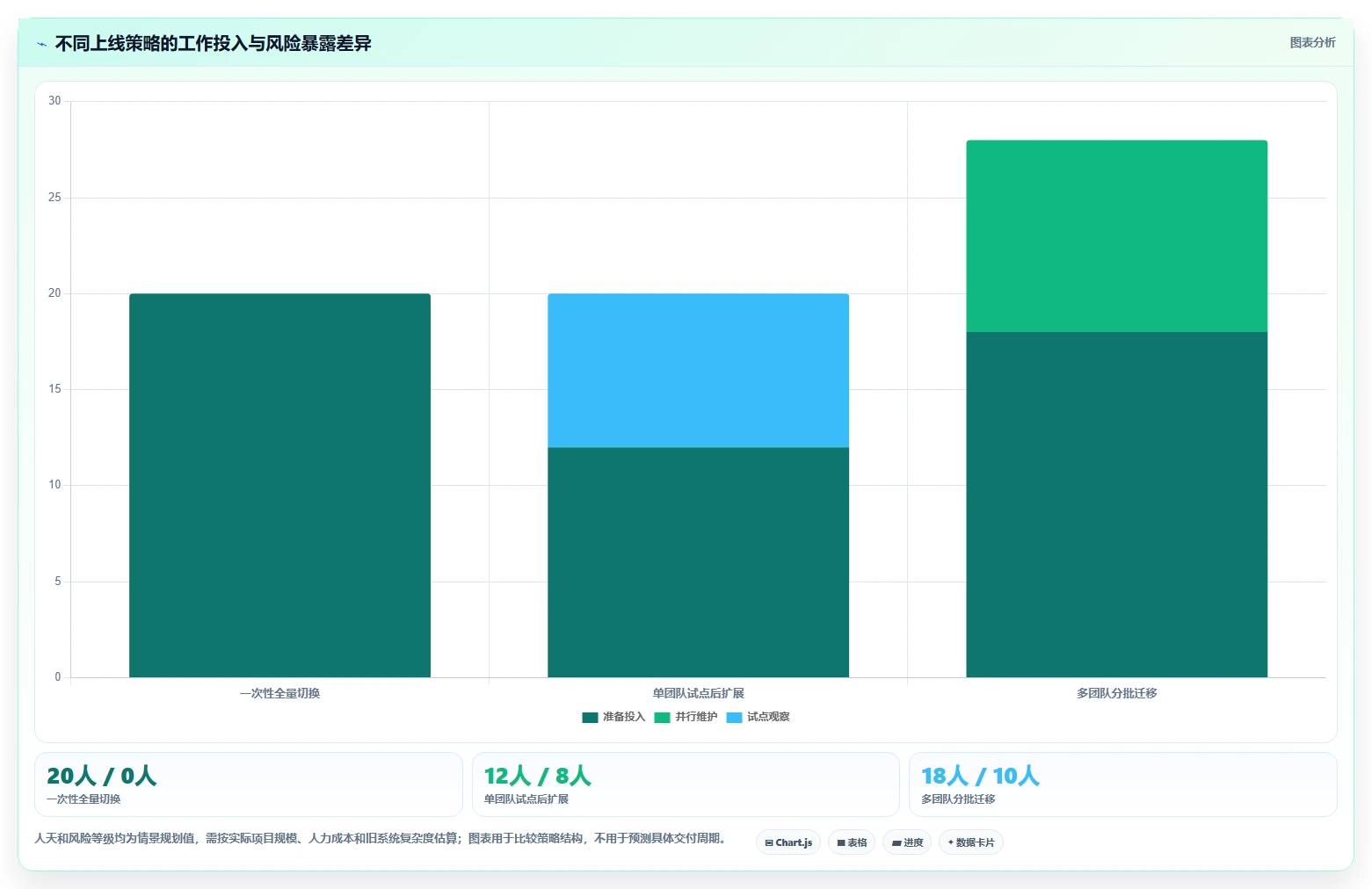Open the 图表分析 label at top right
This screenshot has width=1372, height=889.
click(x=1312, y=42)
